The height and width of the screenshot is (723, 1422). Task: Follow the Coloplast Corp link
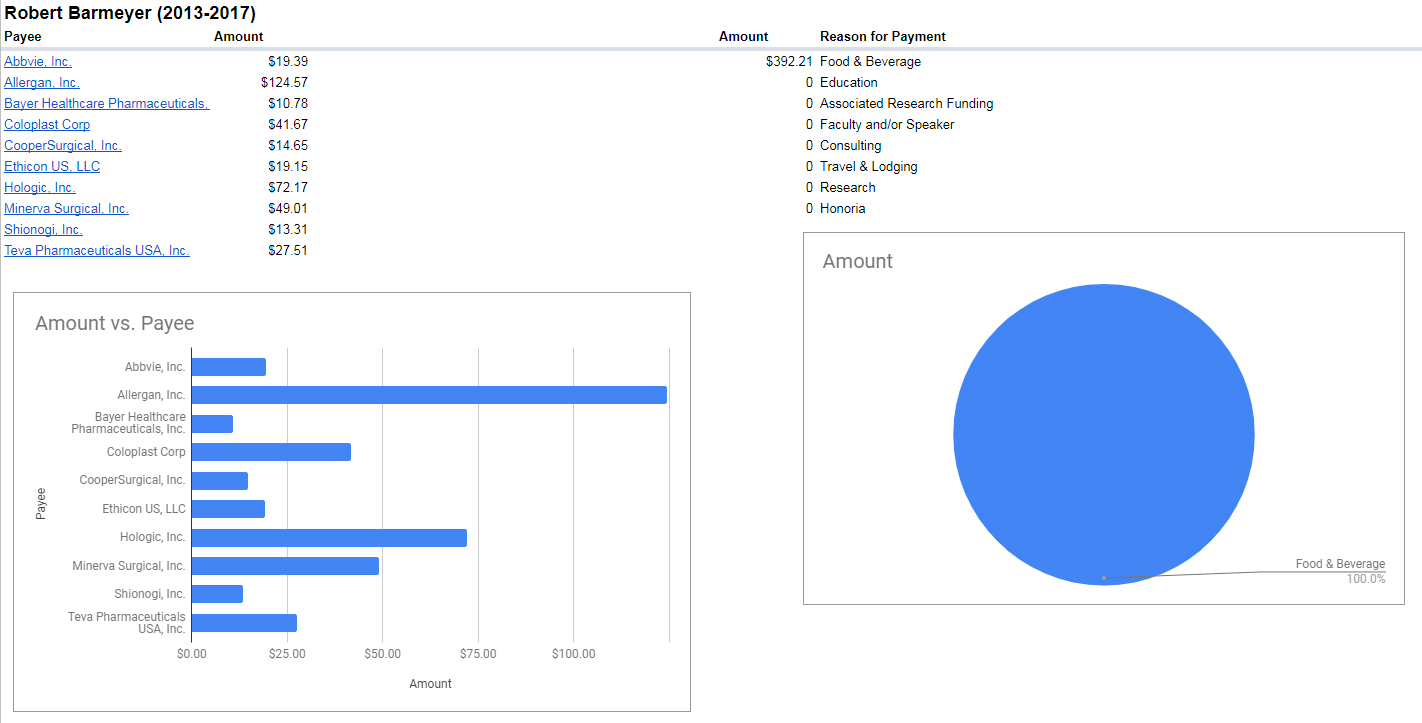pos(47,125)
